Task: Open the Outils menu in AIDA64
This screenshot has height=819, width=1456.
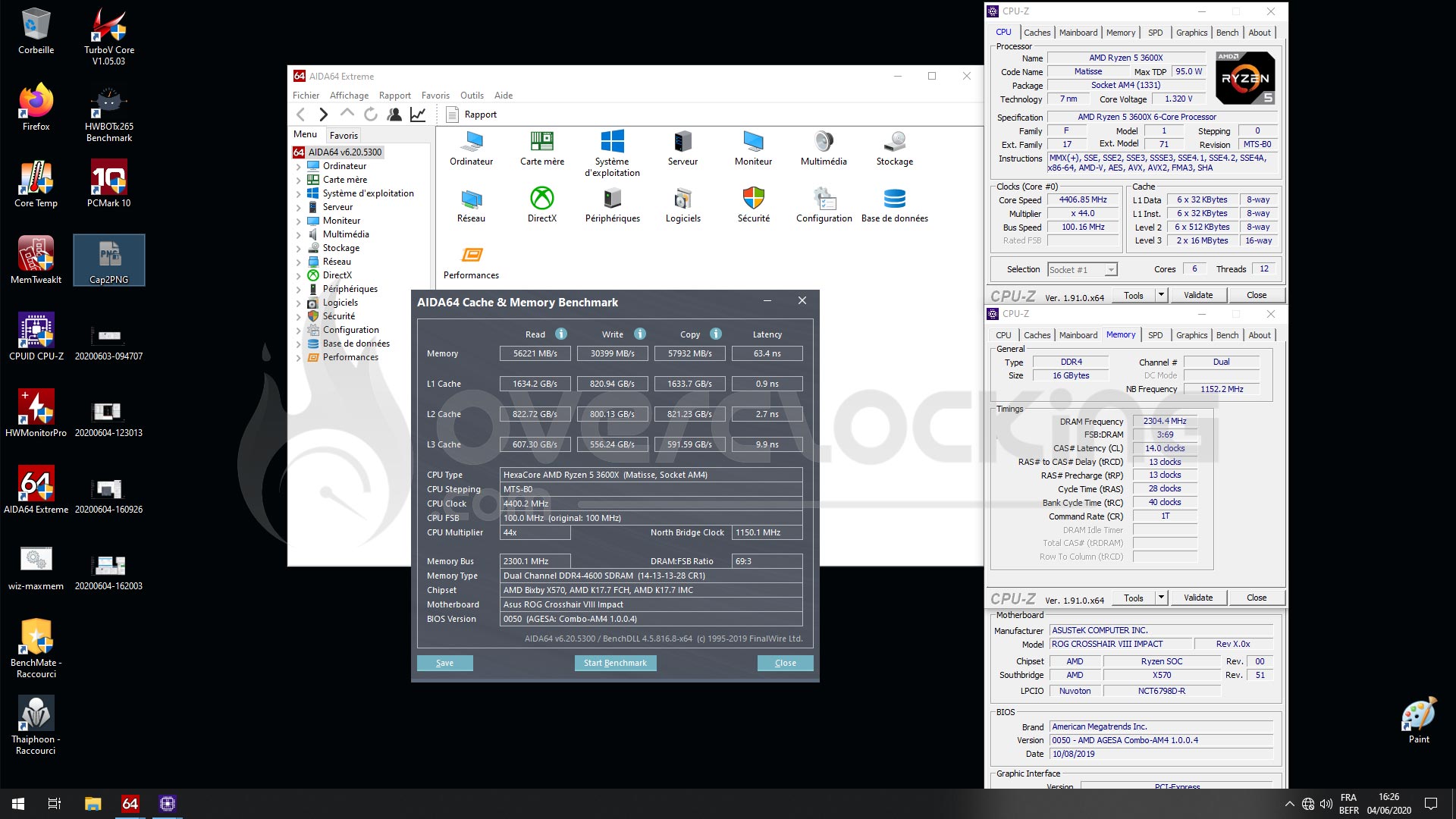Action: 472,96
